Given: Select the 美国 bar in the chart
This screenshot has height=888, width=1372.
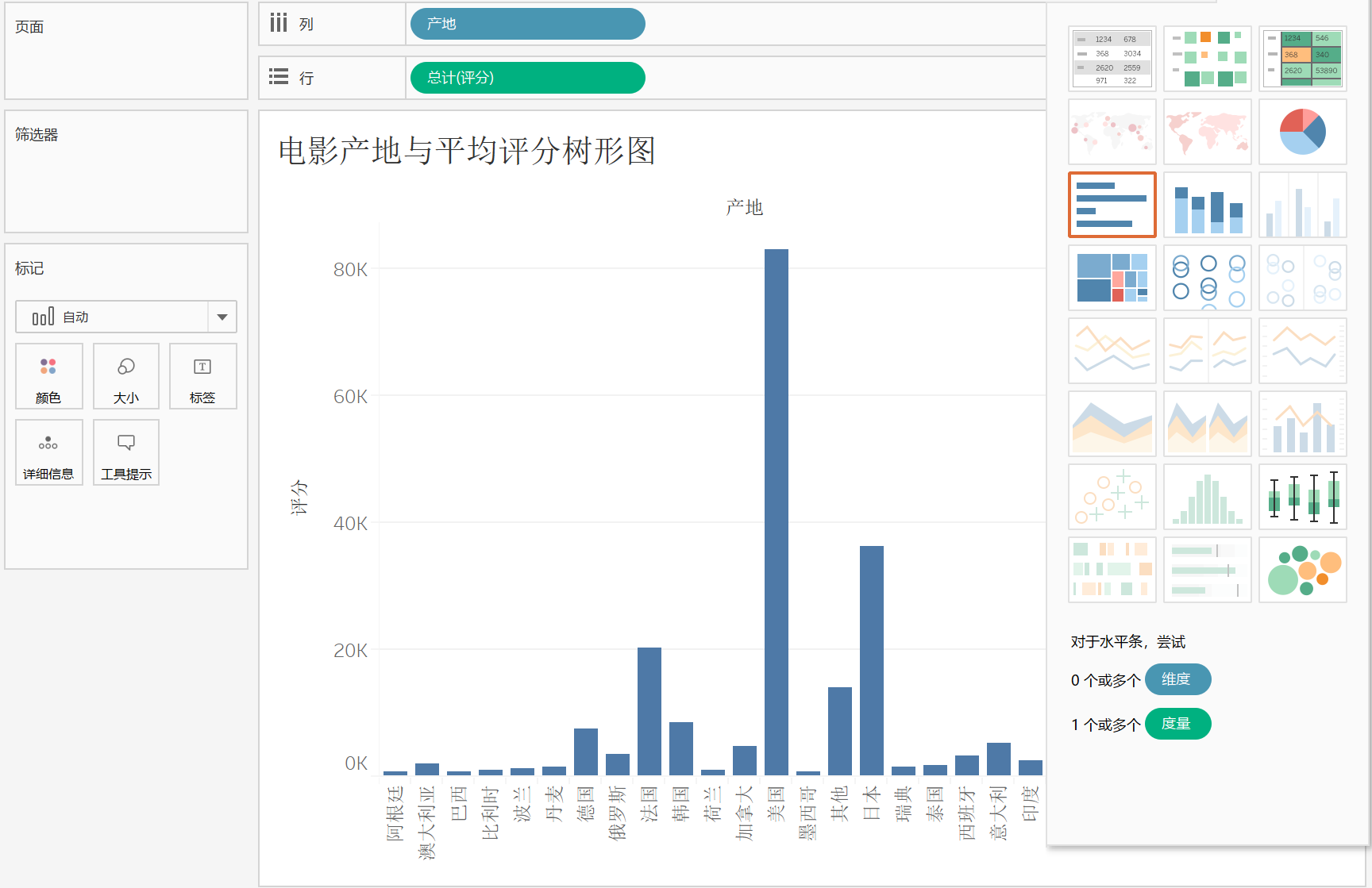Looking at the screenshot, I should coord(776,512).
